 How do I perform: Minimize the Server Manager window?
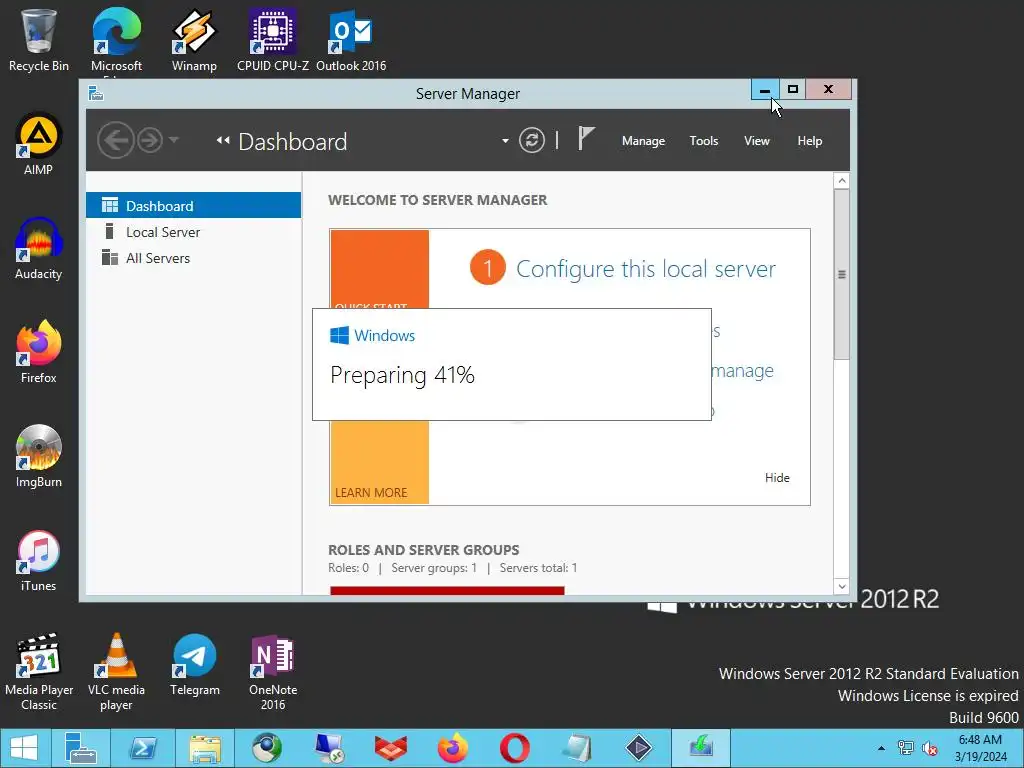click(765, 89)
